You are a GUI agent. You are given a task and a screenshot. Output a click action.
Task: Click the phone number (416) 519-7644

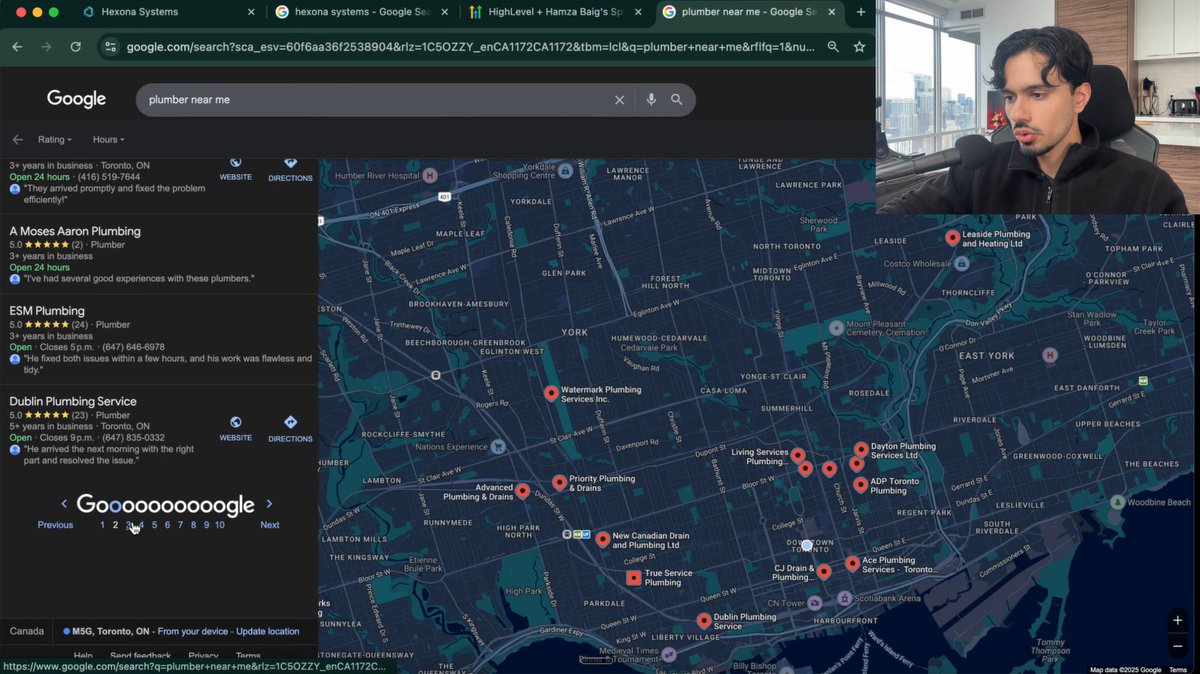coord(109,177)
